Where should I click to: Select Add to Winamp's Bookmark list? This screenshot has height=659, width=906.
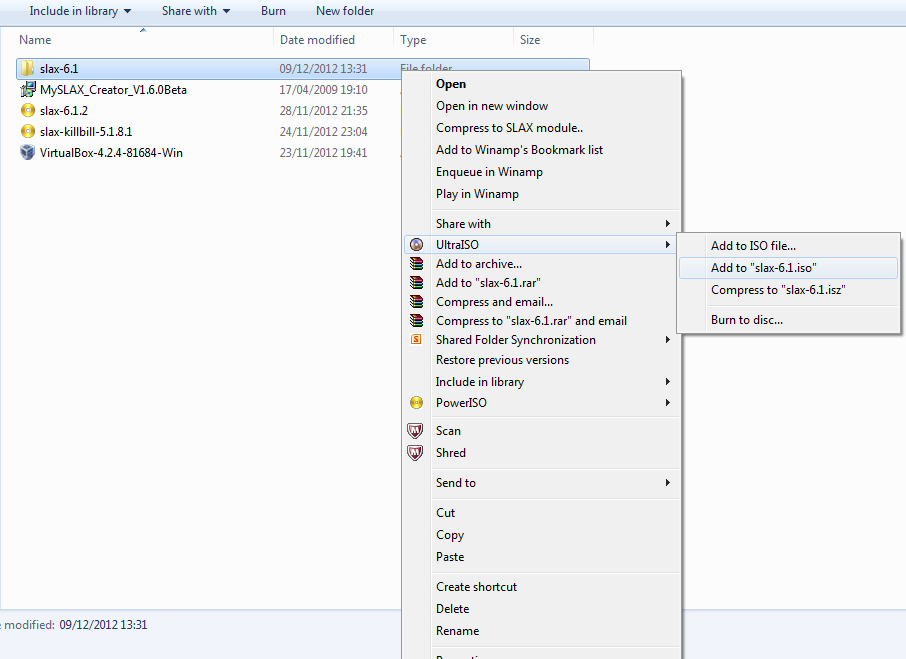tap(519, 150)
